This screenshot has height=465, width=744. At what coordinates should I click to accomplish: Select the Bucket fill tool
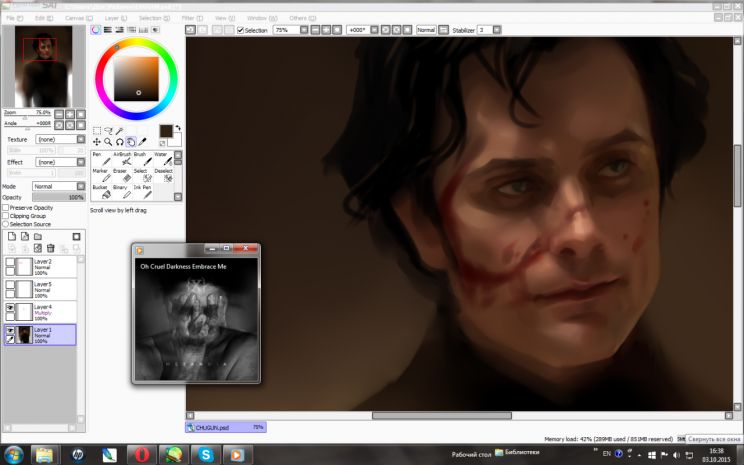[101, 192]
